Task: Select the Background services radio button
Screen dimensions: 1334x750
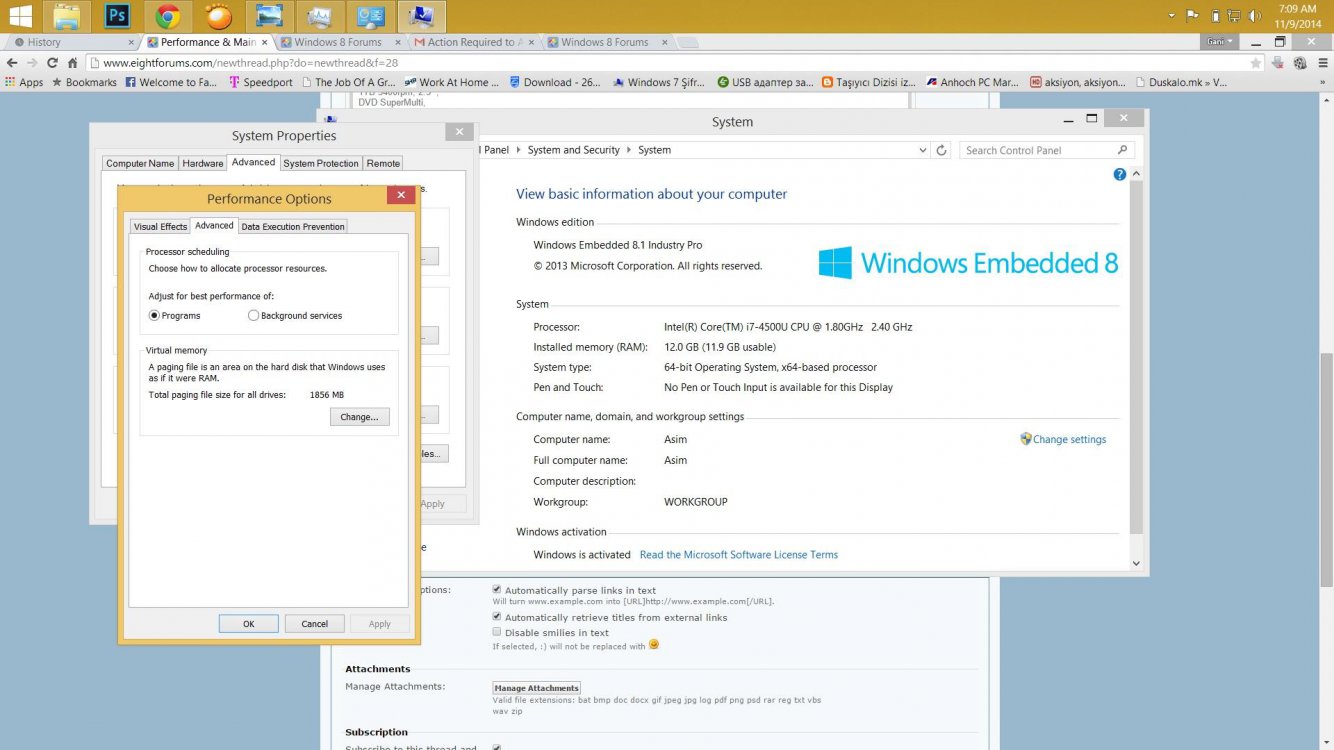Action: [x=253, y=315]
